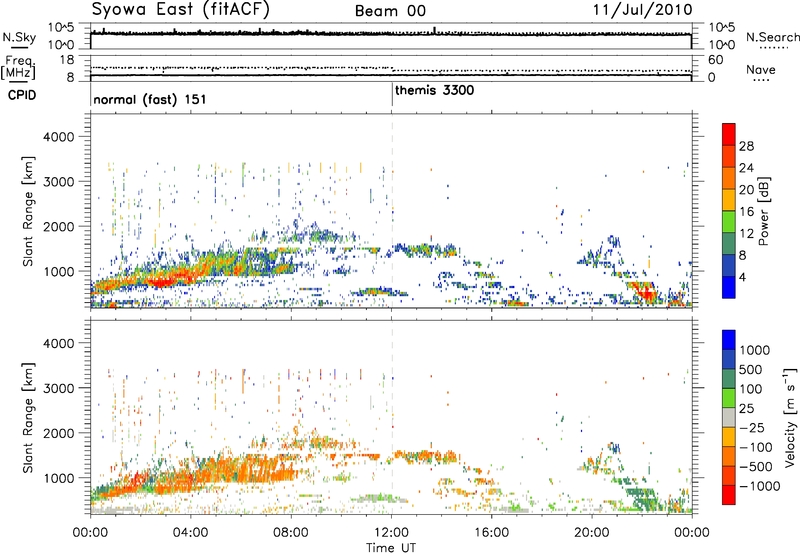Viewport: 800px width, 554px height.
Task: Click the '20' label on Power colorbar
Action: click(746, 190)
